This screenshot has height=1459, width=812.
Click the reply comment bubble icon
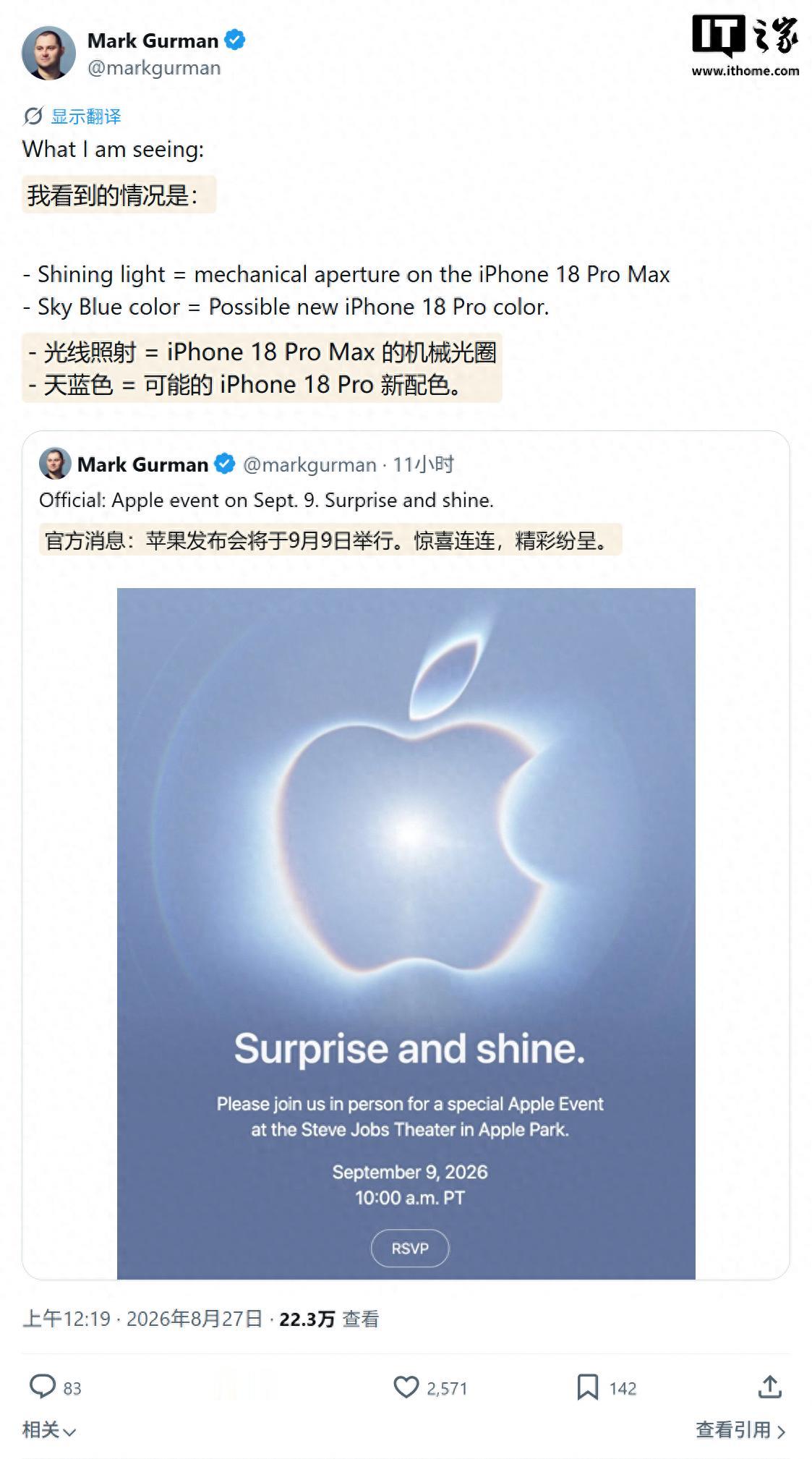[42, 1387]
